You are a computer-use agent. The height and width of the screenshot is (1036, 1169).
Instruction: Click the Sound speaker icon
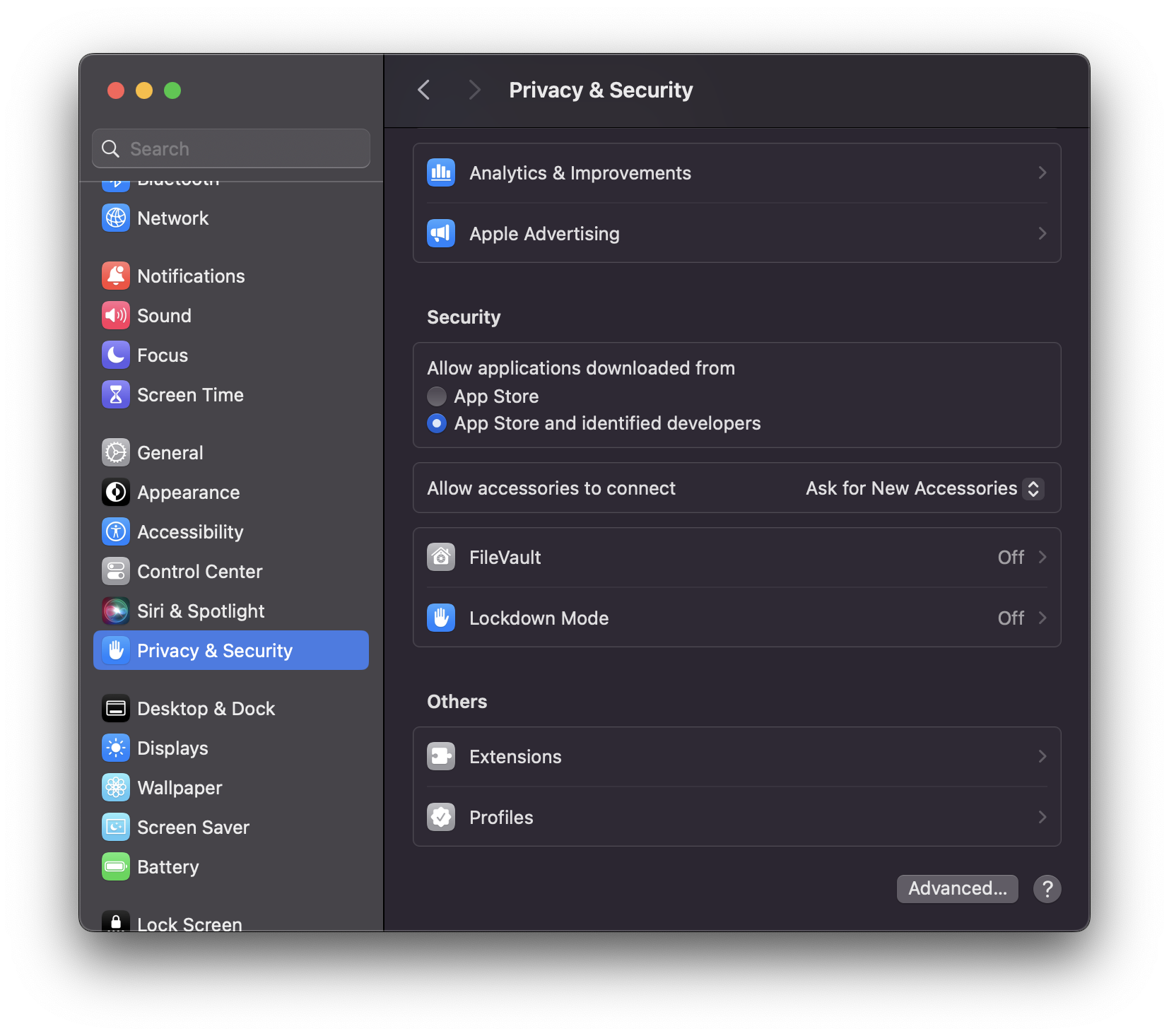click(116, 315)
